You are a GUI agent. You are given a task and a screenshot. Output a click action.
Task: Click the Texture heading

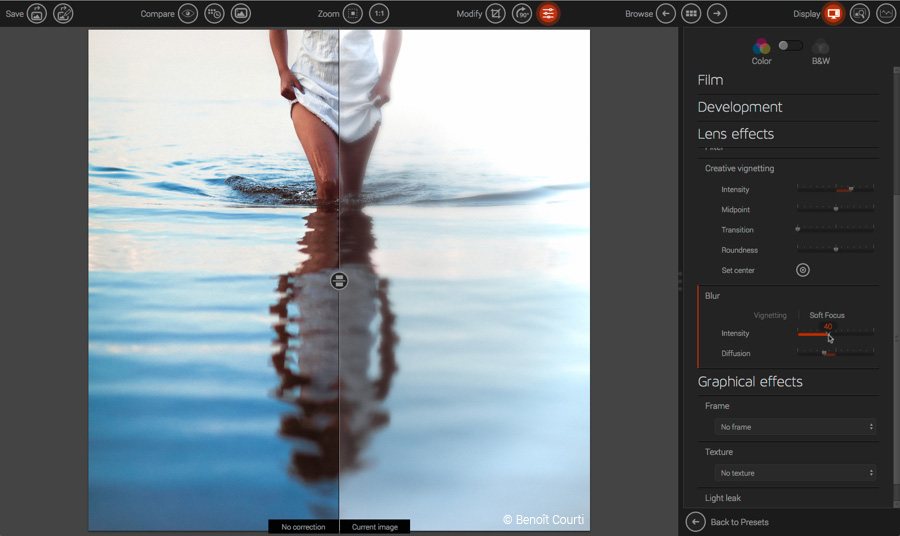719,452
